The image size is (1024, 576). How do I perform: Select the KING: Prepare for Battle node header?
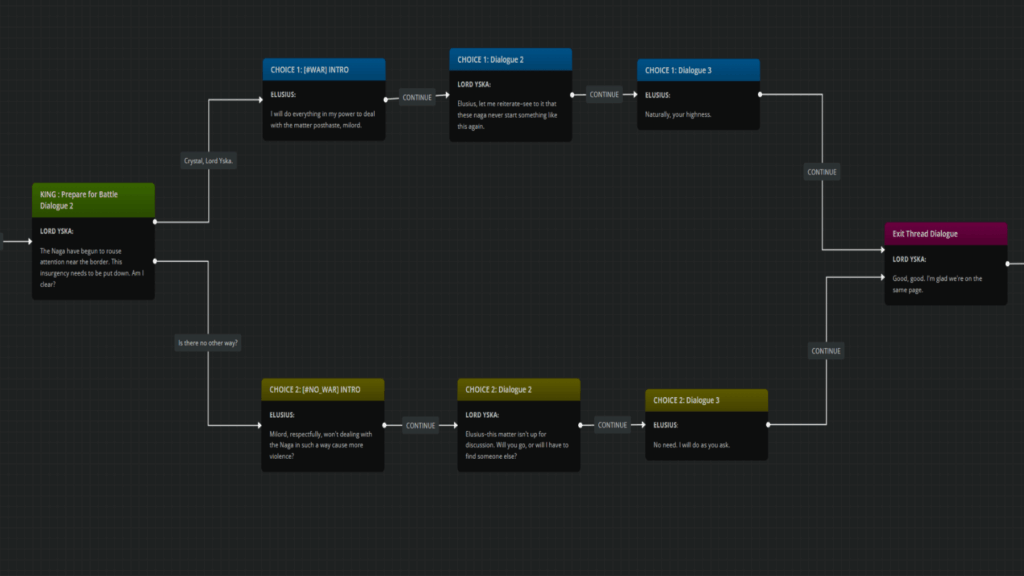93,199
